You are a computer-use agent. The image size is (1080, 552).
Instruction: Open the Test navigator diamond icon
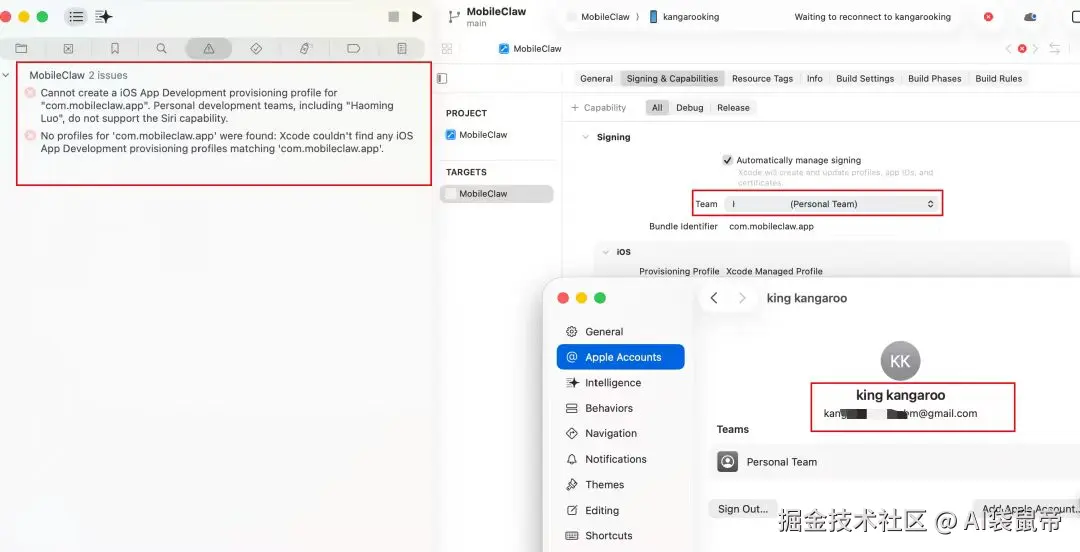coord(256,48)
